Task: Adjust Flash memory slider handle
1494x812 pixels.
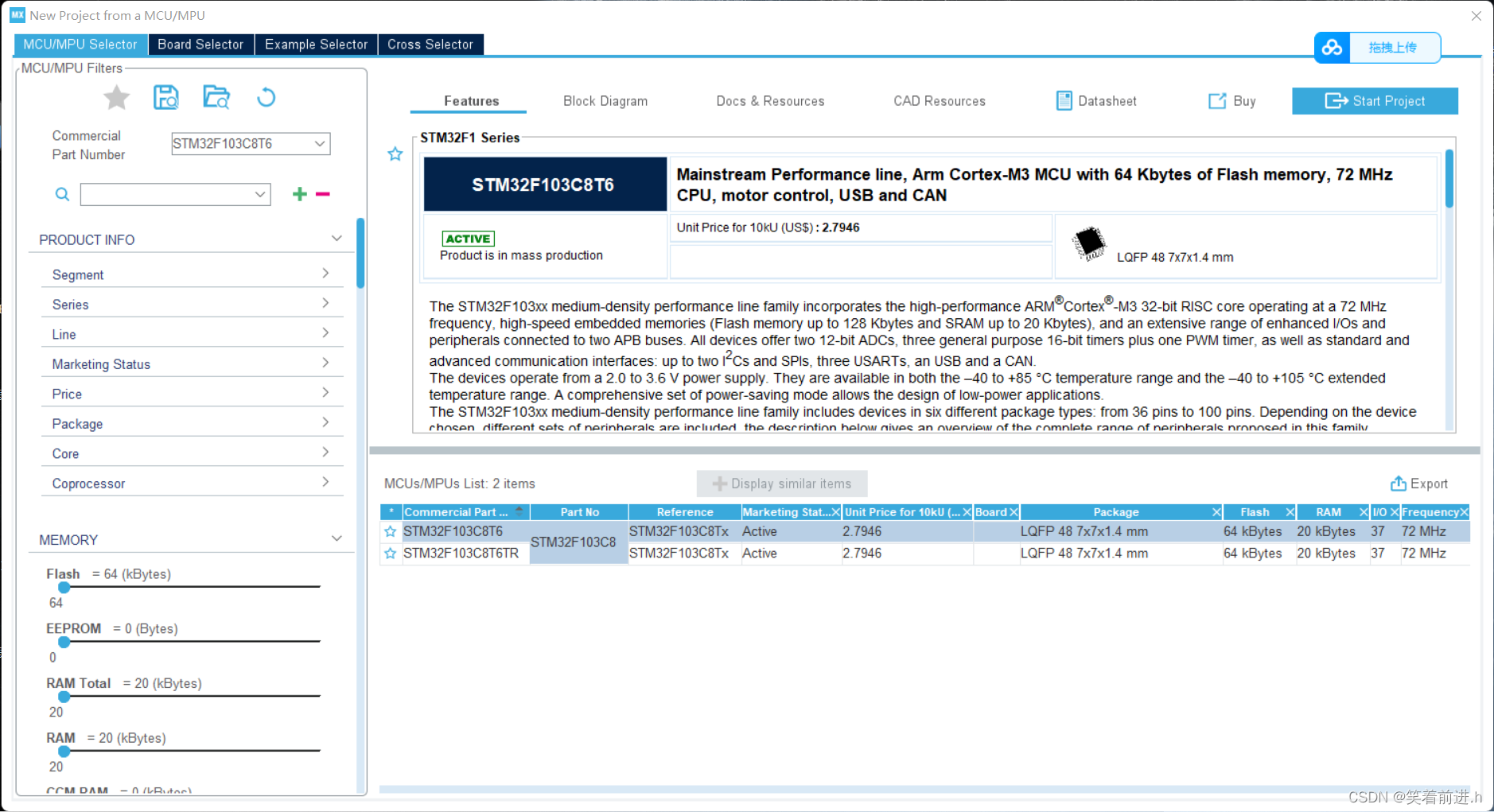Action: [64, 587]
